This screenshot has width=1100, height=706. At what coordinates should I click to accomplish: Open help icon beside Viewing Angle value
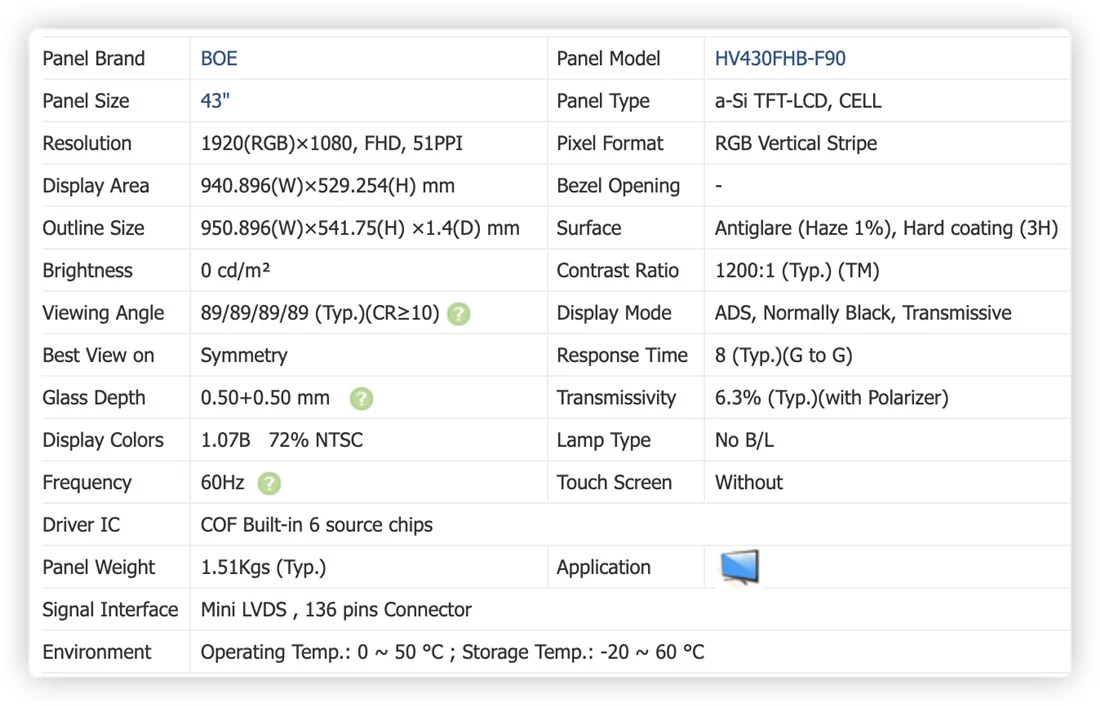click(459, 314)
